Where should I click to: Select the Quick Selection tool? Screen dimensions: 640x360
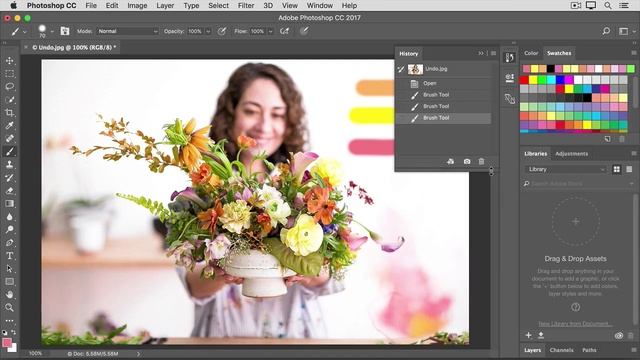tap(10, 100)
